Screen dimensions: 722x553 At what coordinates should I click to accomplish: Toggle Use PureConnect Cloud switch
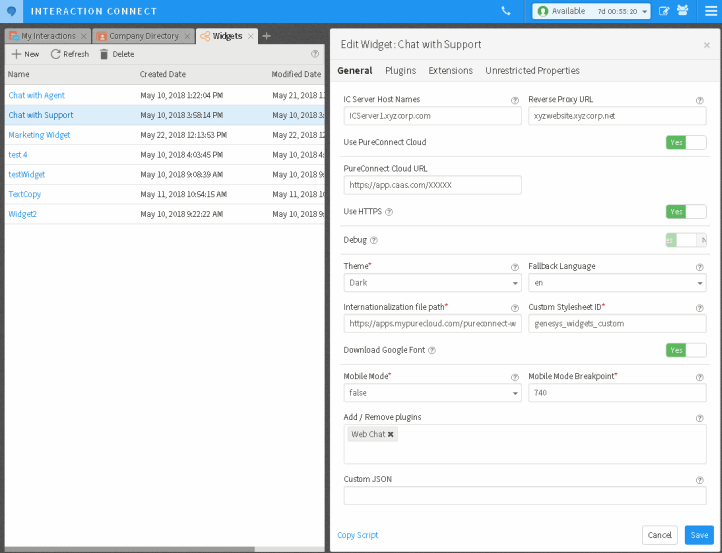coord(685,142)
